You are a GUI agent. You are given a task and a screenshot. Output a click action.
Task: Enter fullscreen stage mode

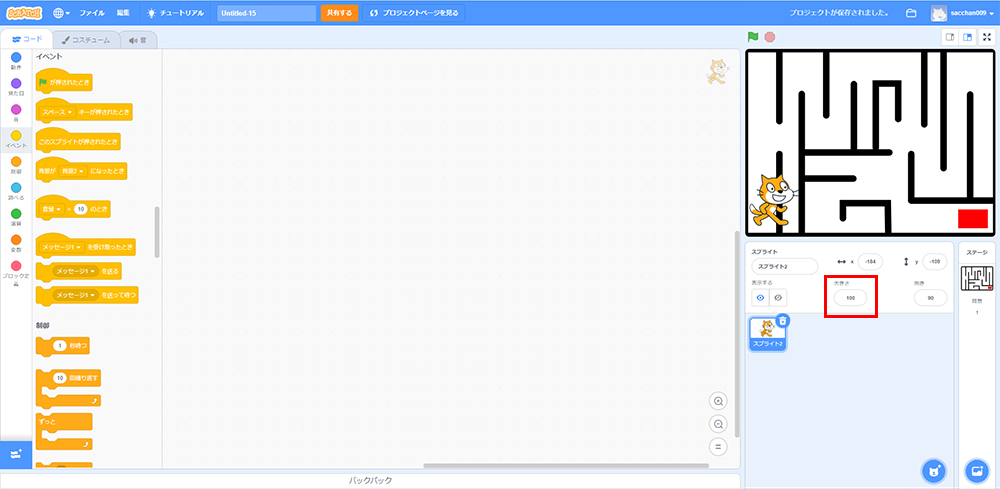coord(986,37)
